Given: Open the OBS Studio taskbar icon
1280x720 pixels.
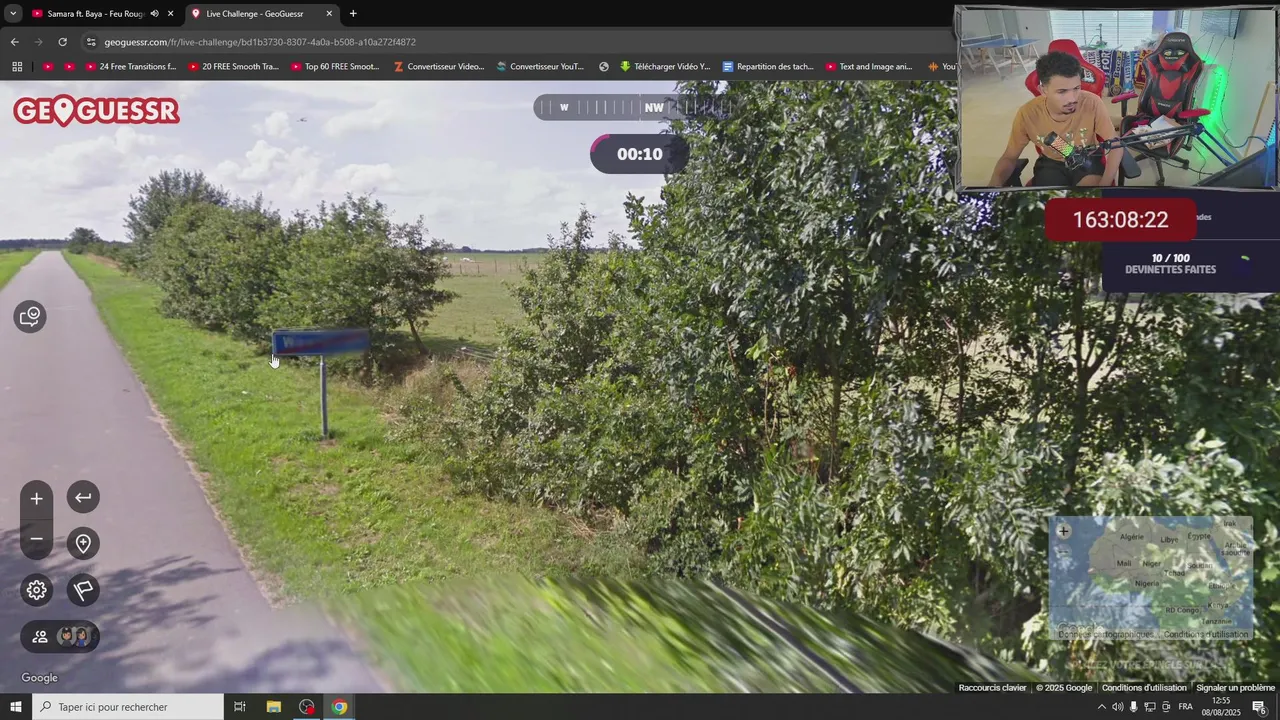Looking at the screenshot, I should pyautogui.click(x=307, y=707).
